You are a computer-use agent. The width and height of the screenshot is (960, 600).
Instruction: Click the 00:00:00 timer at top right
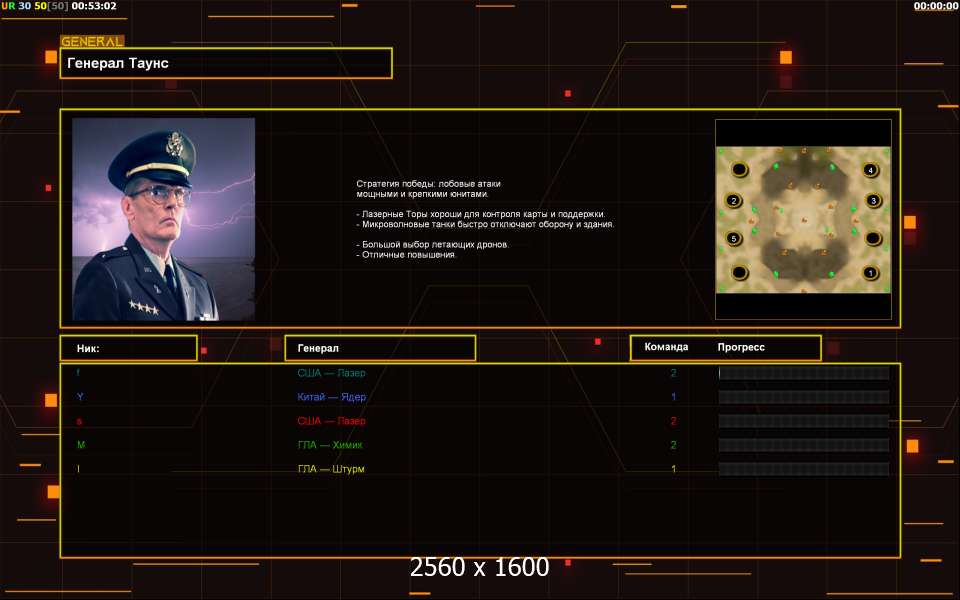click(936, 6)
